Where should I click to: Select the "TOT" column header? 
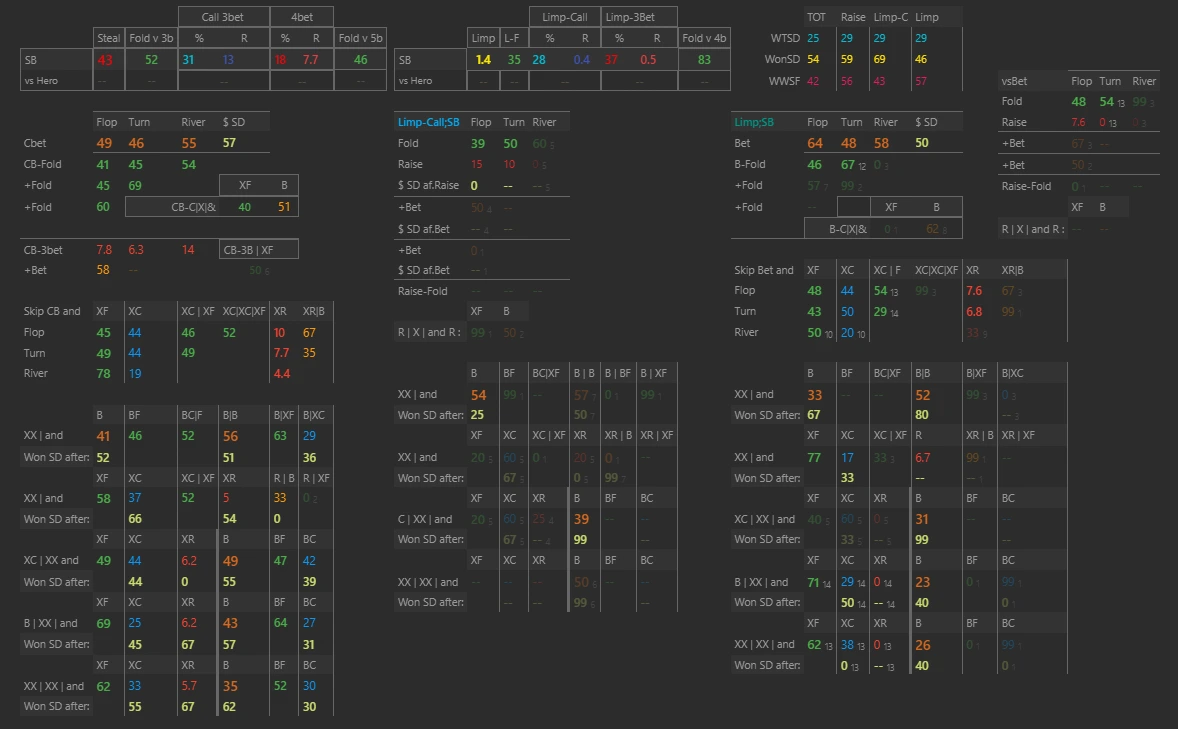pyautogui.click(x=816, y=17)
